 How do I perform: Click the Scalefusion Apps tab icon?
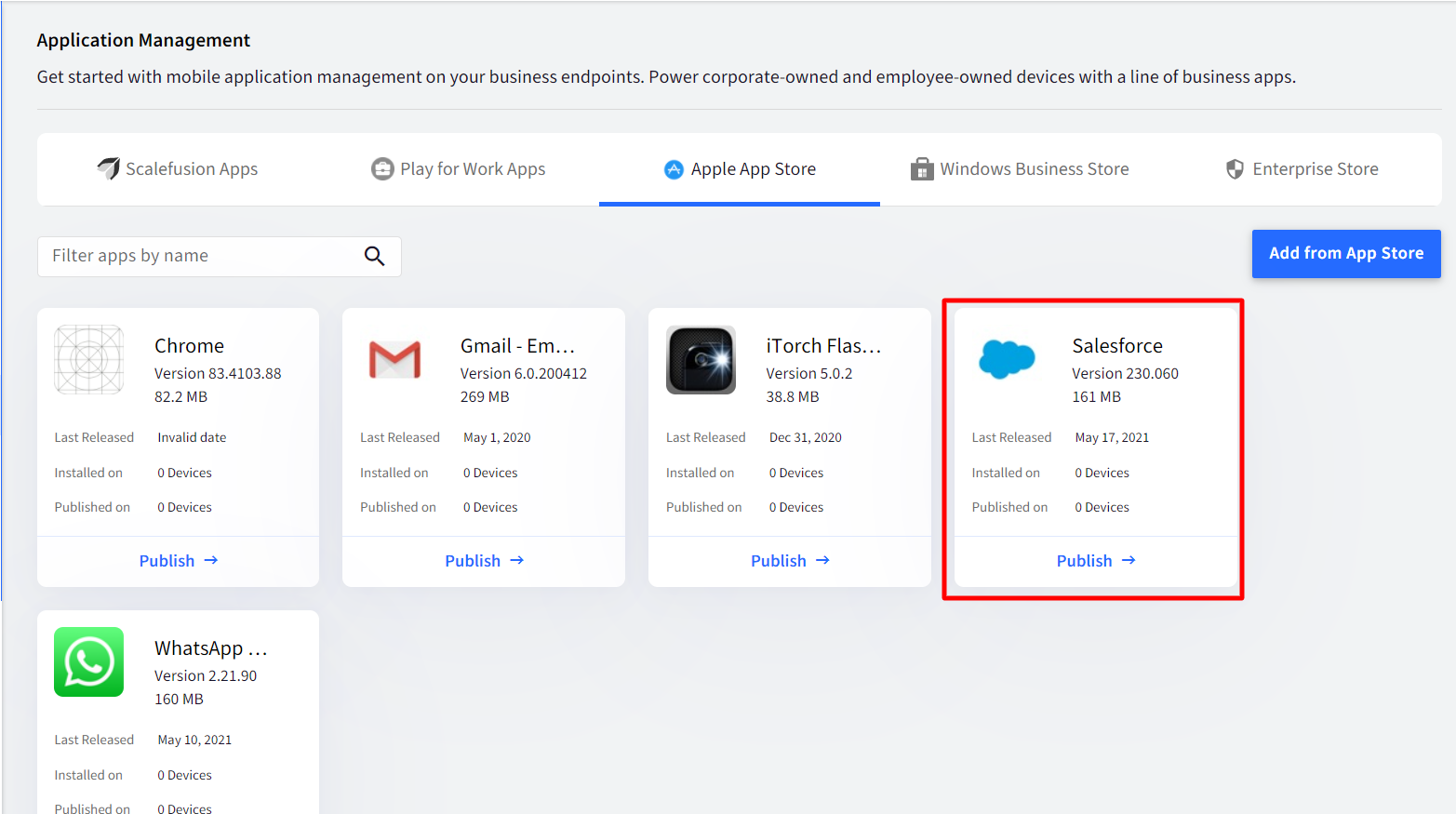tap(109, 168)
